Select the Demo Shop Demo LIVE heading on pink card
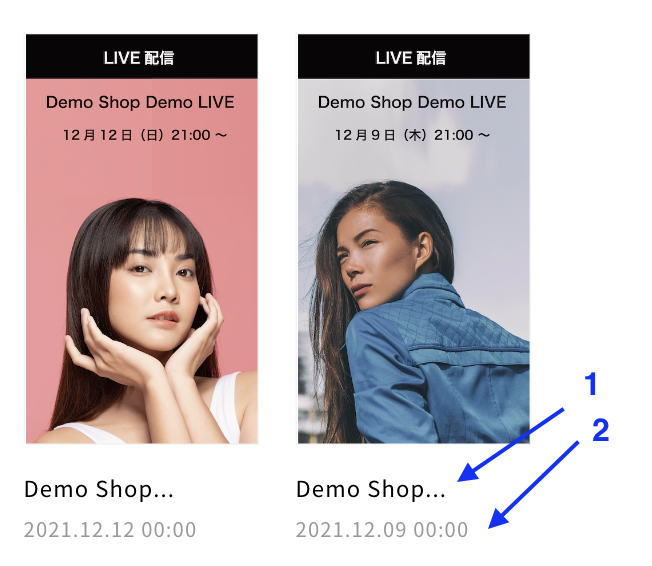Viewport: 652px width, 566px height. pos(140,102)
